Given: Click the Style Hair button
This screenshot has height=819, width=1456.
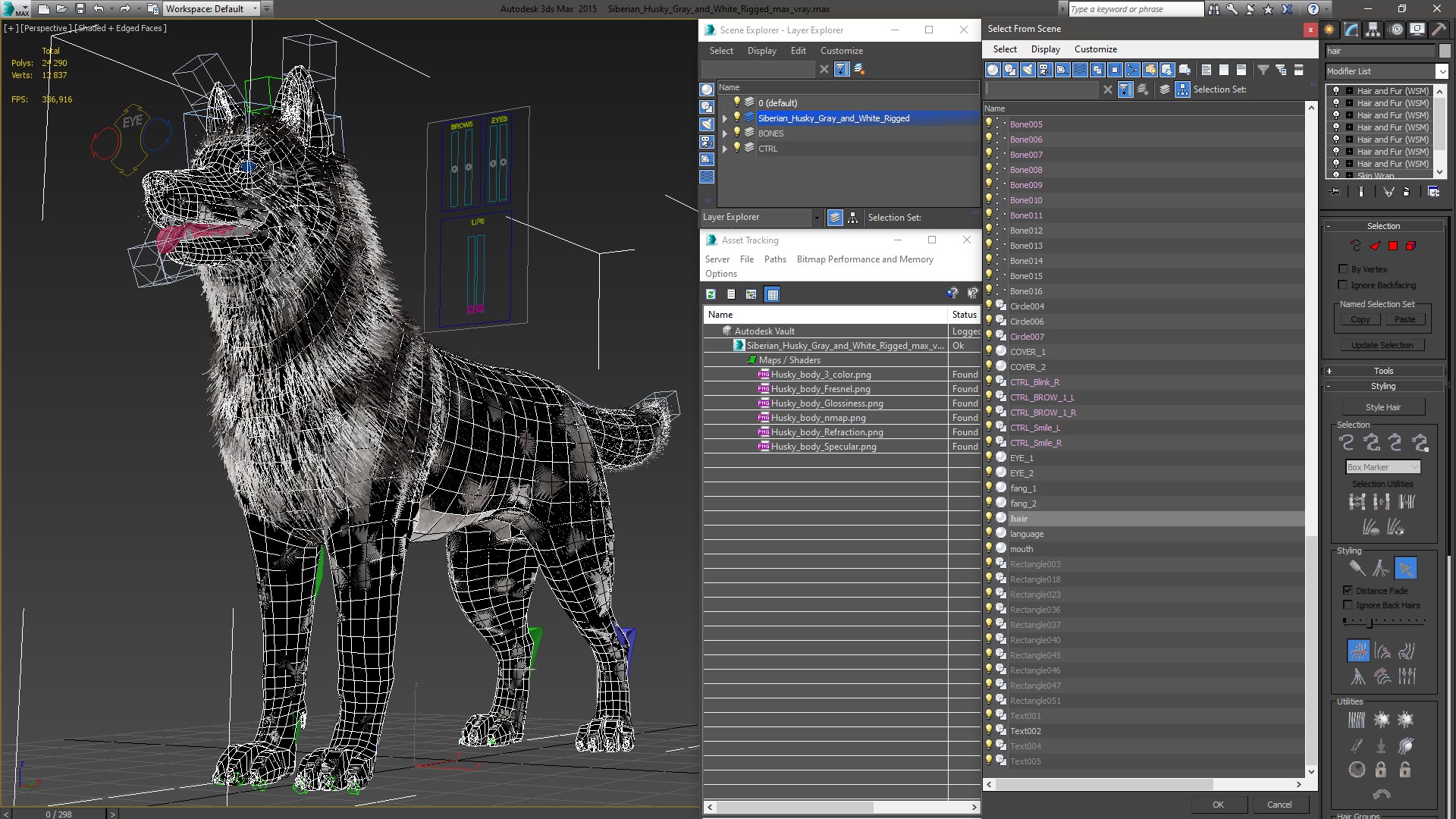Looking at the screenshot, I should (x=1383, y=407).
